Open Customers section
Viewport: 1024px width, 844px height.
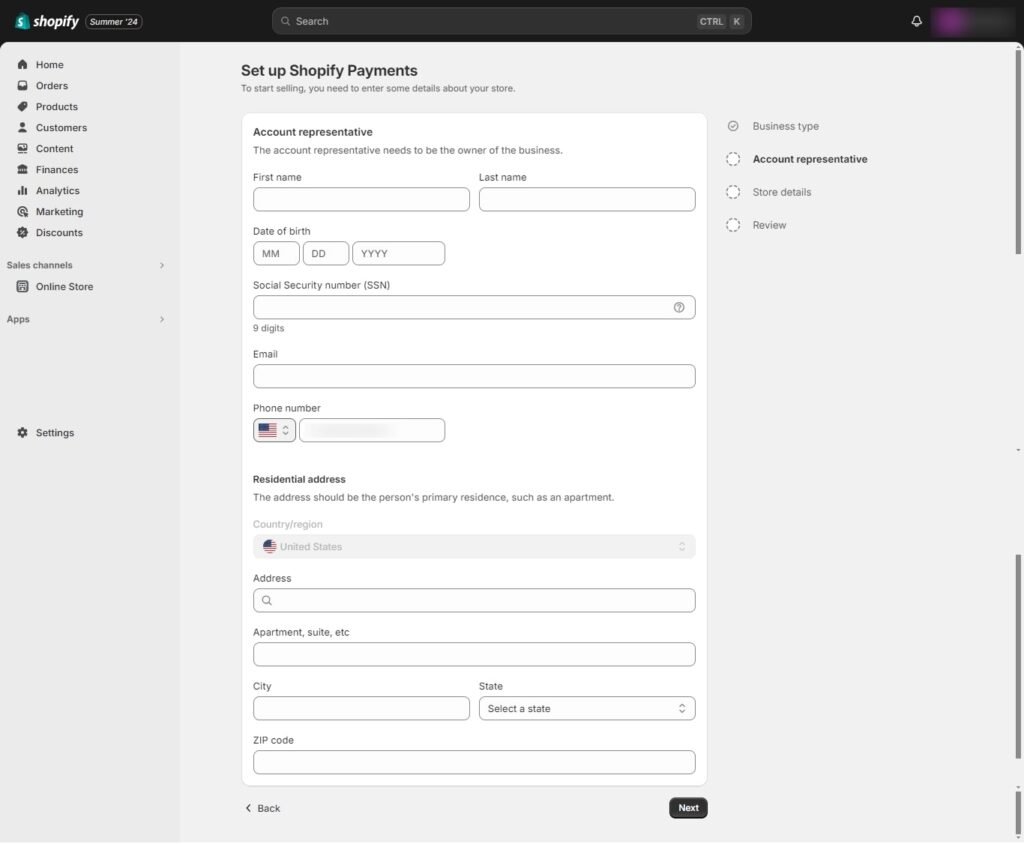pyautogui.click(x=61, y=127)
